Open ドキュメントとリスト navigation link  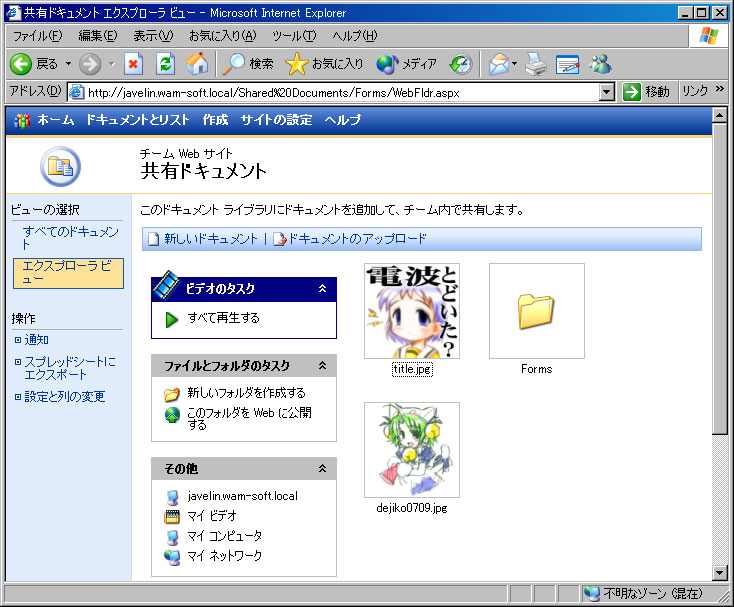tap(138, 120)
